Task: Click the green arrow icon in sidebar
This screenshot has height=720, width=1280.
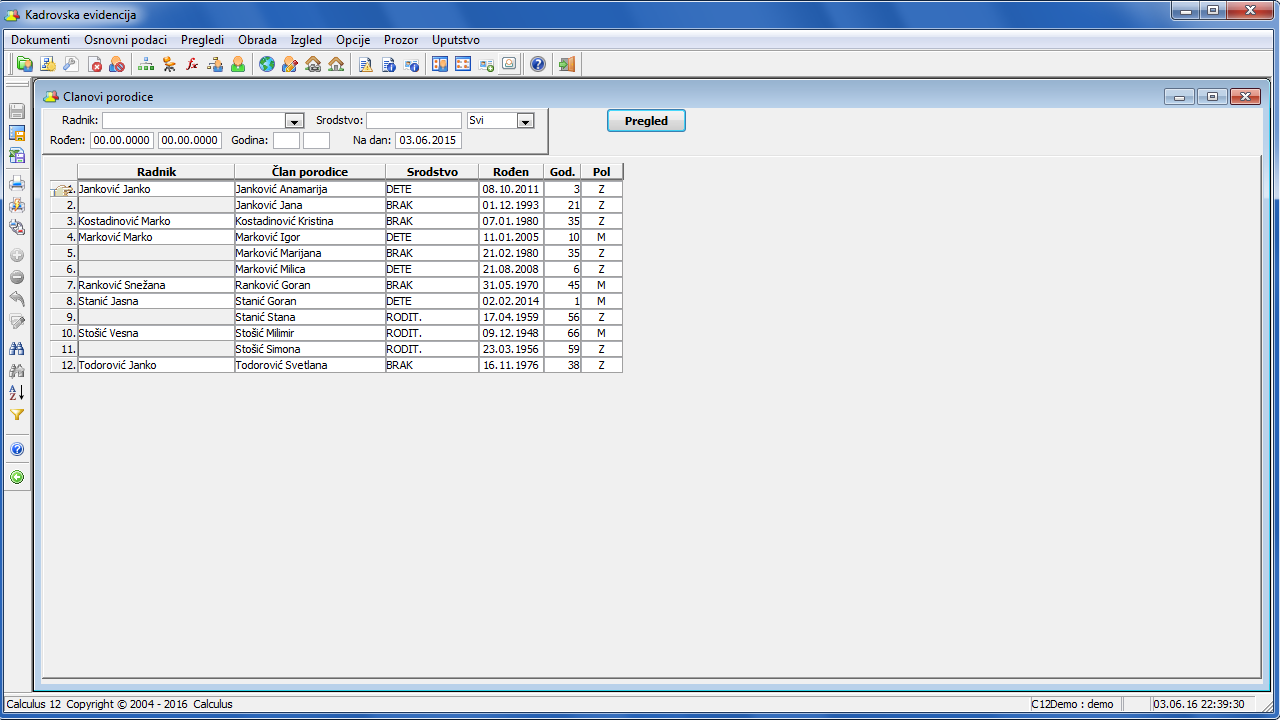Action: point(17,477)
